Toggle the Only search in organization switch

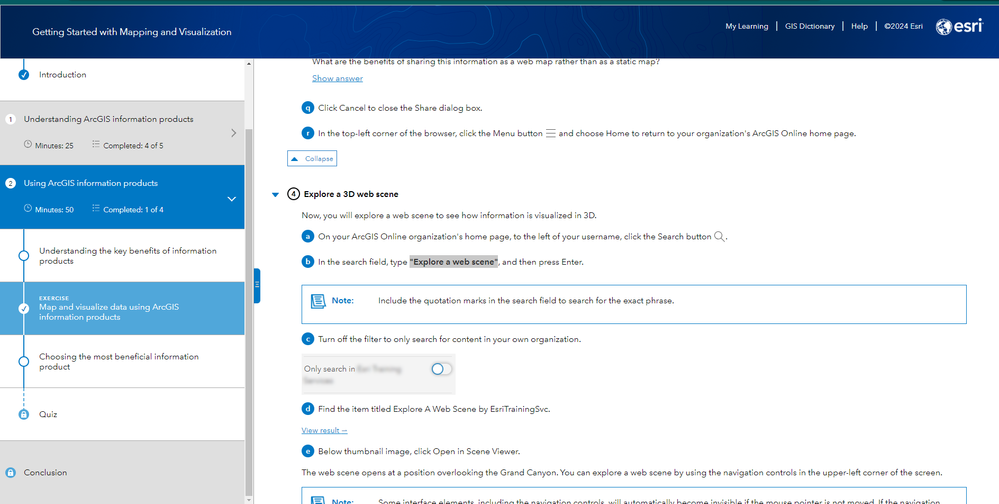(441, 369)
